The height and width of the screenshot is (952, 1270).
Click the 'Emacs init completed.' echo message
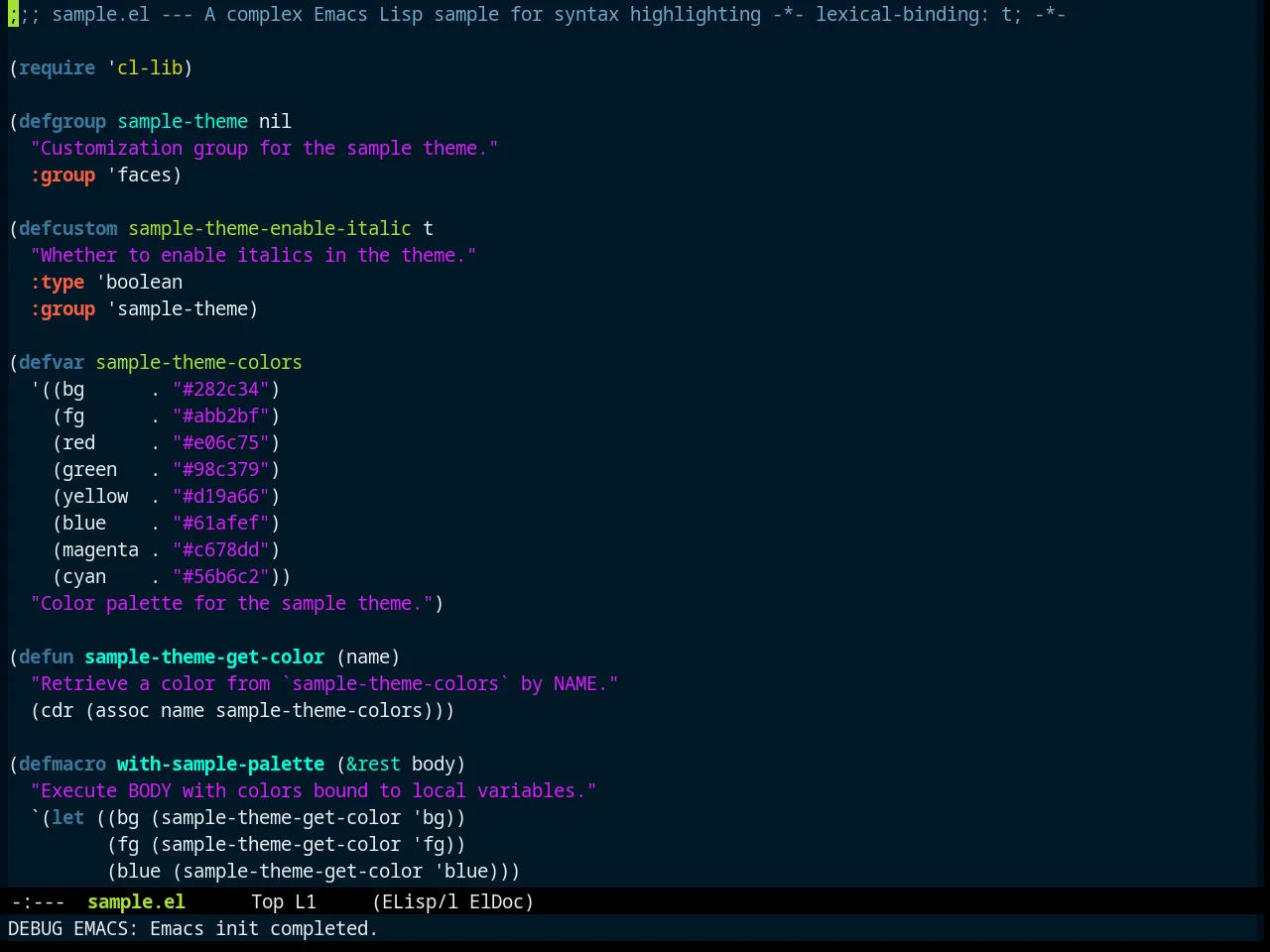pyautogui.click(x=264, y=928)
